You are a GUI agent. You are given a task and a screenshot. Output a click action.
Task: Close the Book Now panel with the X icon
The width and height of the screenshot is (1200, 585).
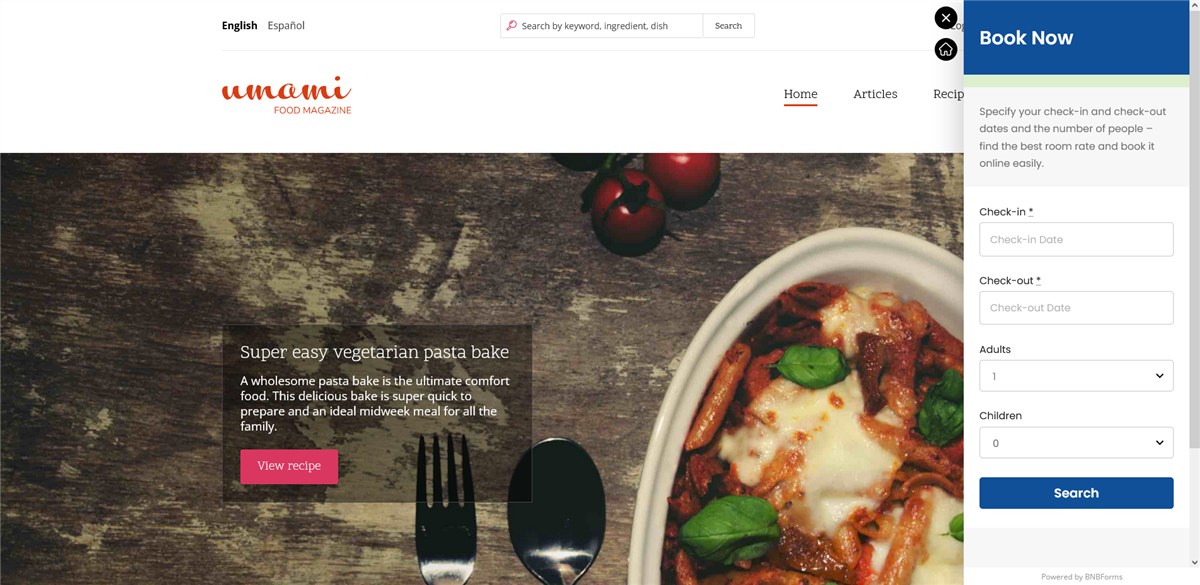pos(946,18)
